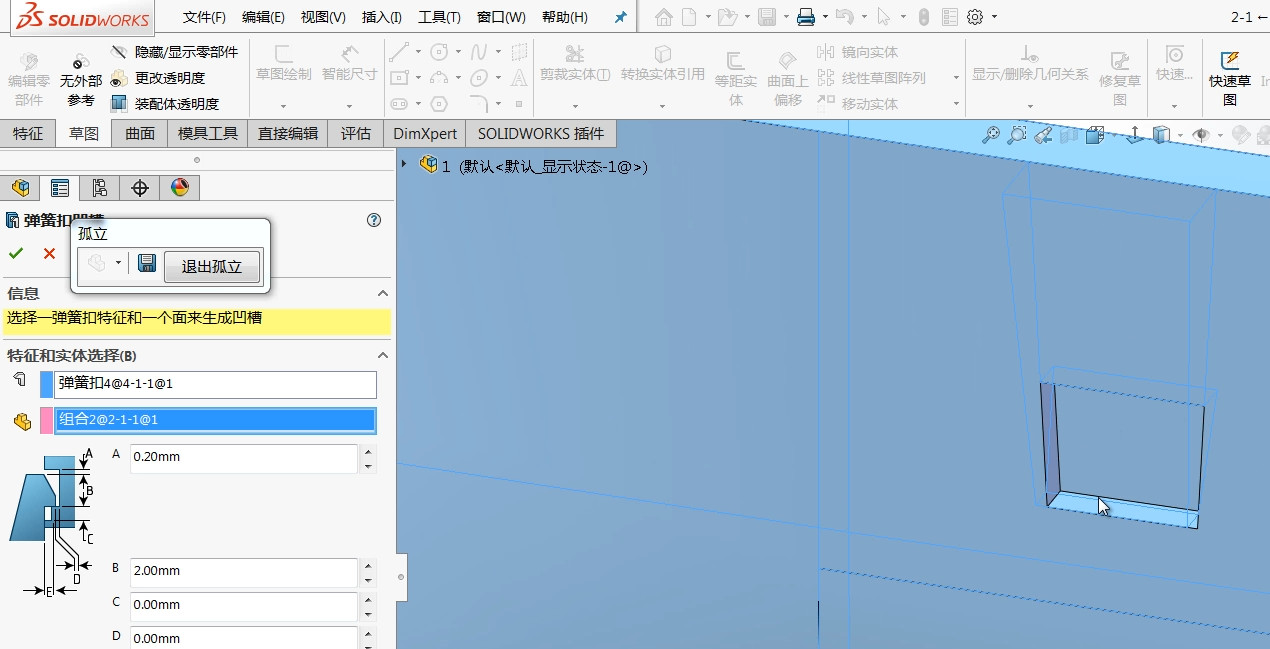Open the Hide/Show Items dropdown arrow
Viewport: 1270px width, 649px height.
(x=1221, y=135)
